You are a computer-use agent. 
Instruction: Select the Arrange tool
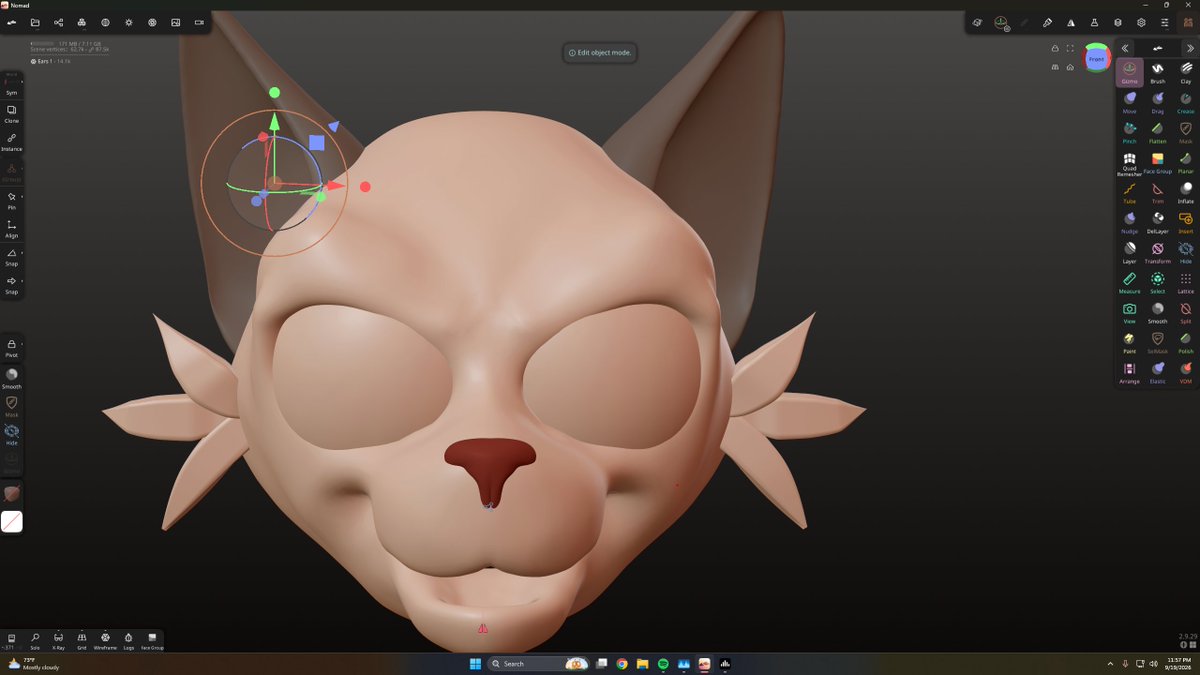[x=1129, y=372]
